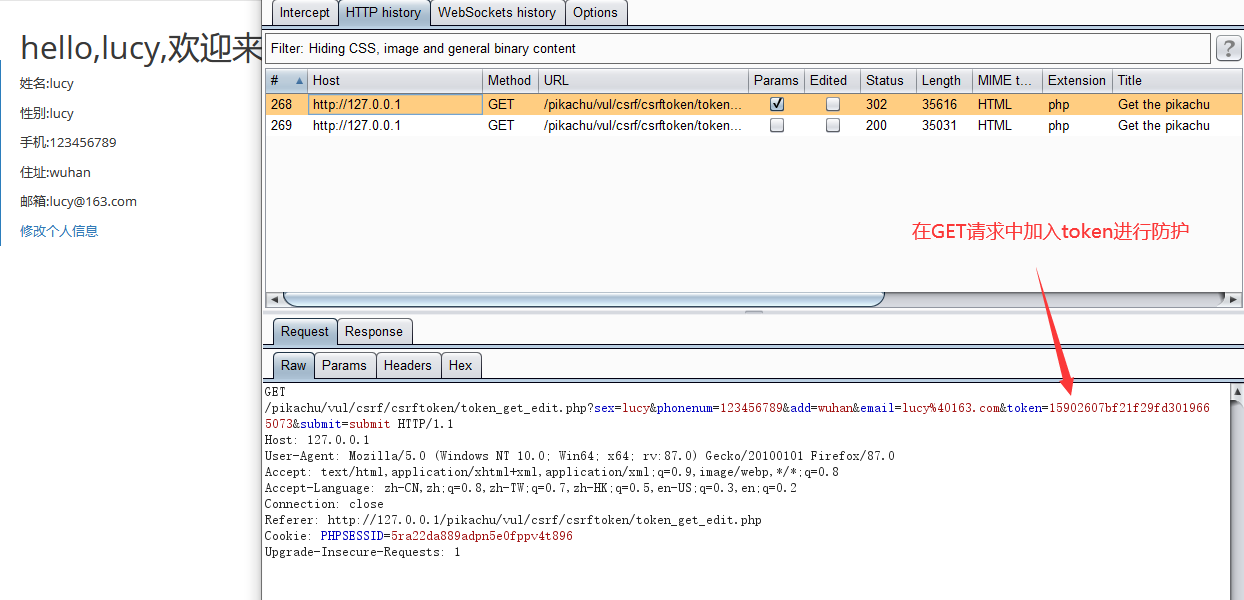1244x600 pixels.
Task: Click the 修改个人信息 link in the profile page
Action: coord(58,230)
